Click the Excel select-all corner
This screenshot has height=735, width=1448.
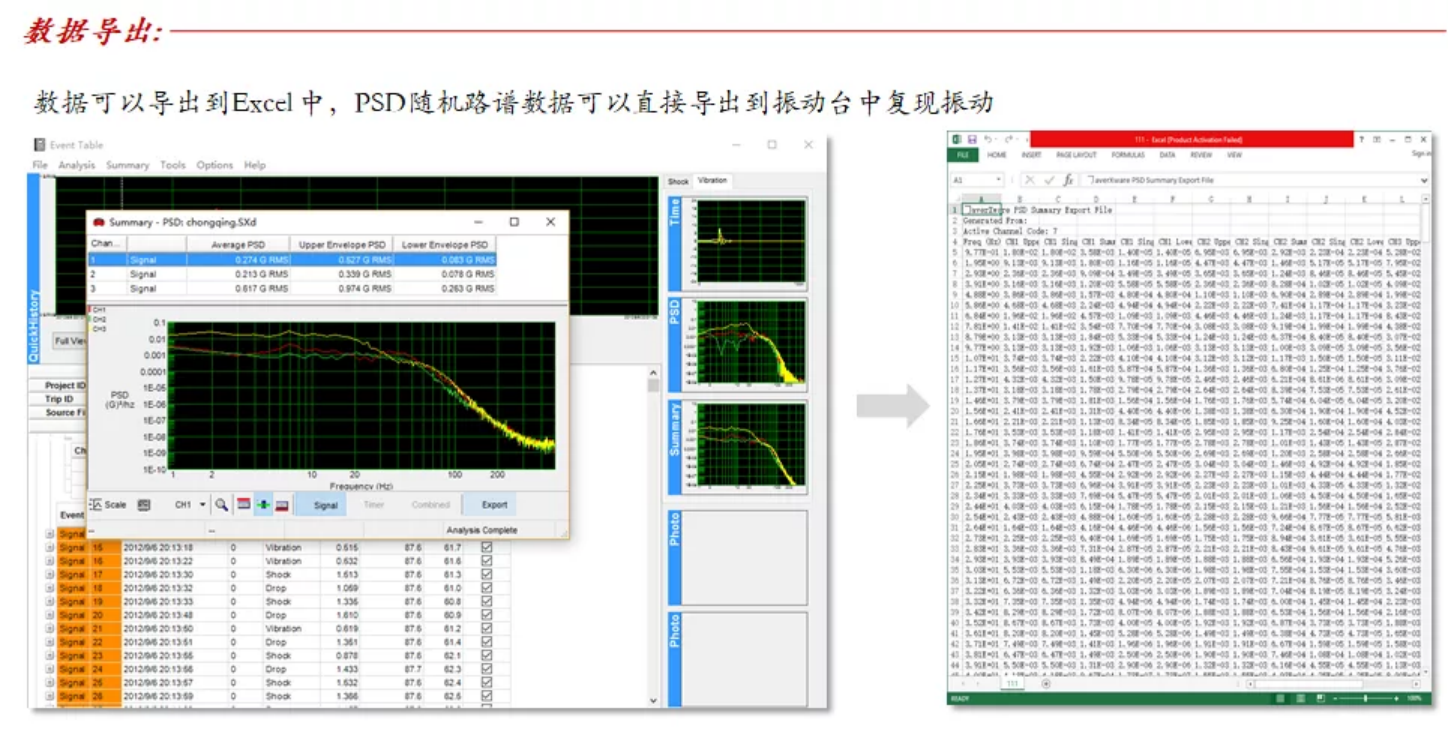coord(956,199)
